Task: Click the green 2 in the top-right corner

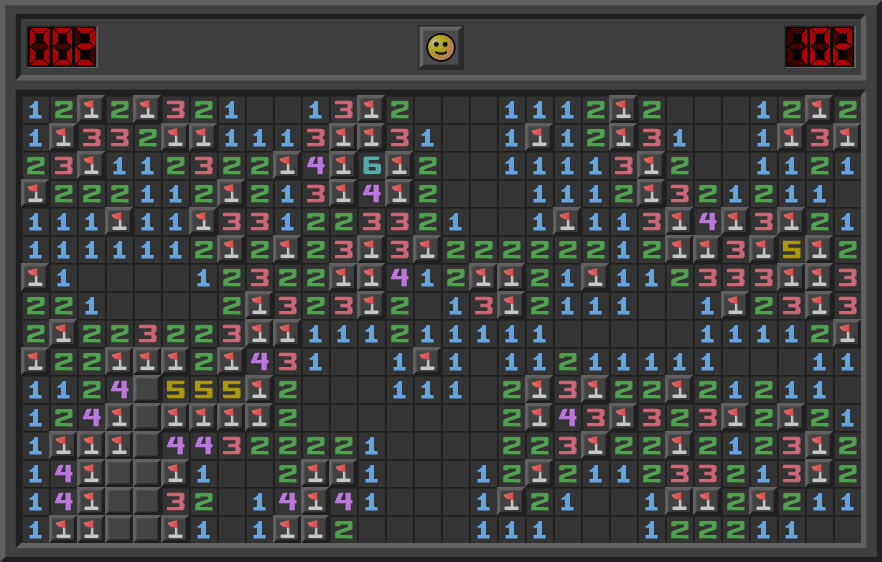Action: tap(848, 109)
